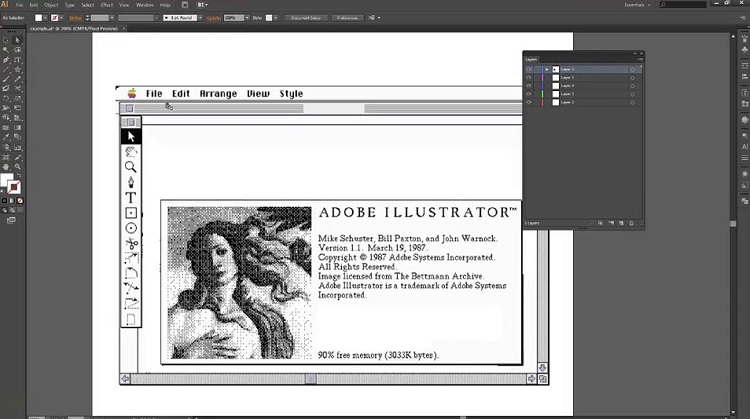
Task: Select the Selection tool black arrow
Action: (x=6, y=40)
